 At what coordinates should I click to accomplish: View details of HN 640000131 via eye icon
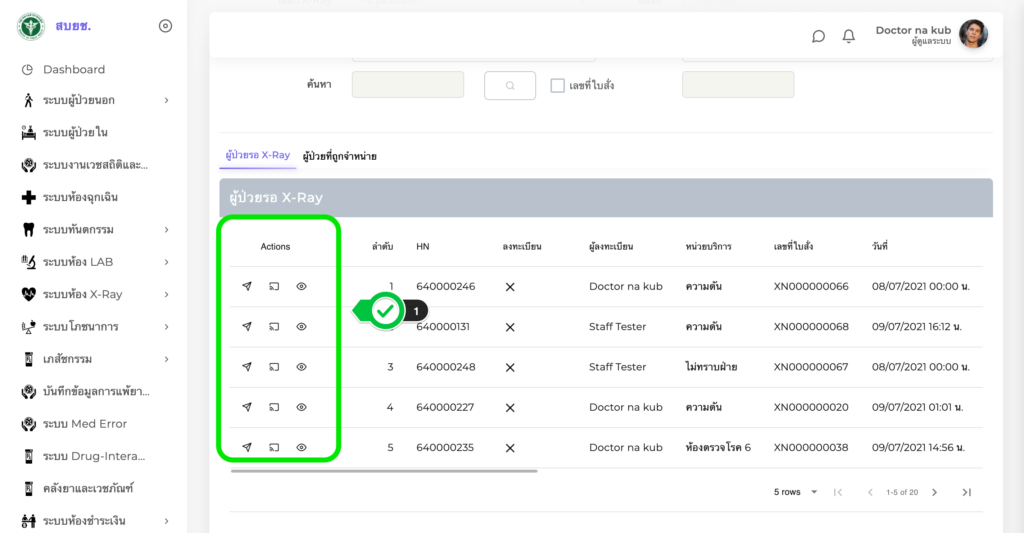(301, 327)
